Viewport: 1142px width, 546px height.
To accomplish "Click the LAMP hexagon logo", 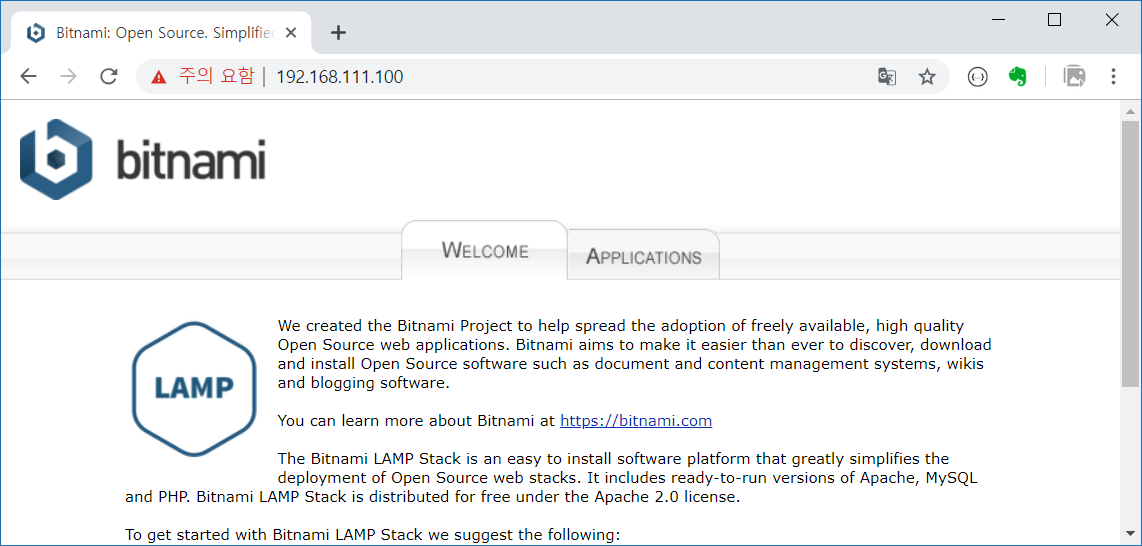I will [194, 389].
